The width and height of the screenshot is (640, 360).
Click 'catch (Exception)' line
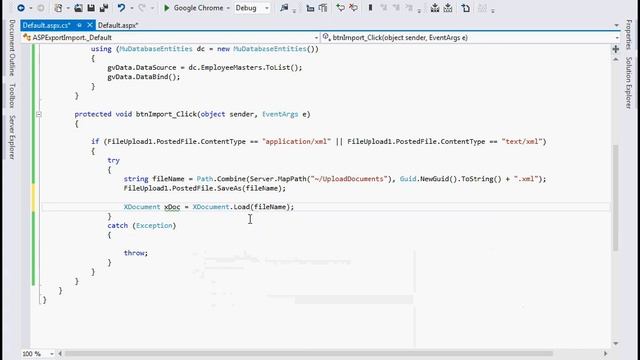point(142,225)
